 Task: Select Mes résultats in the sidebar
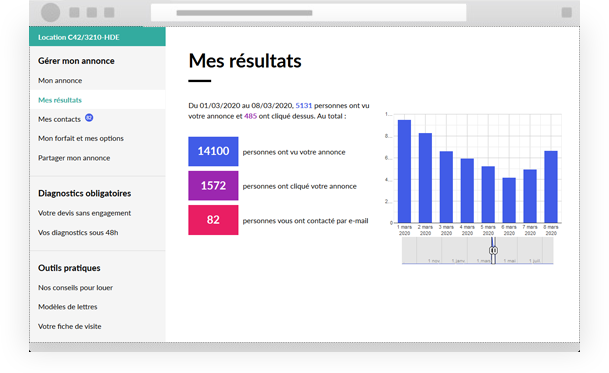60,100
